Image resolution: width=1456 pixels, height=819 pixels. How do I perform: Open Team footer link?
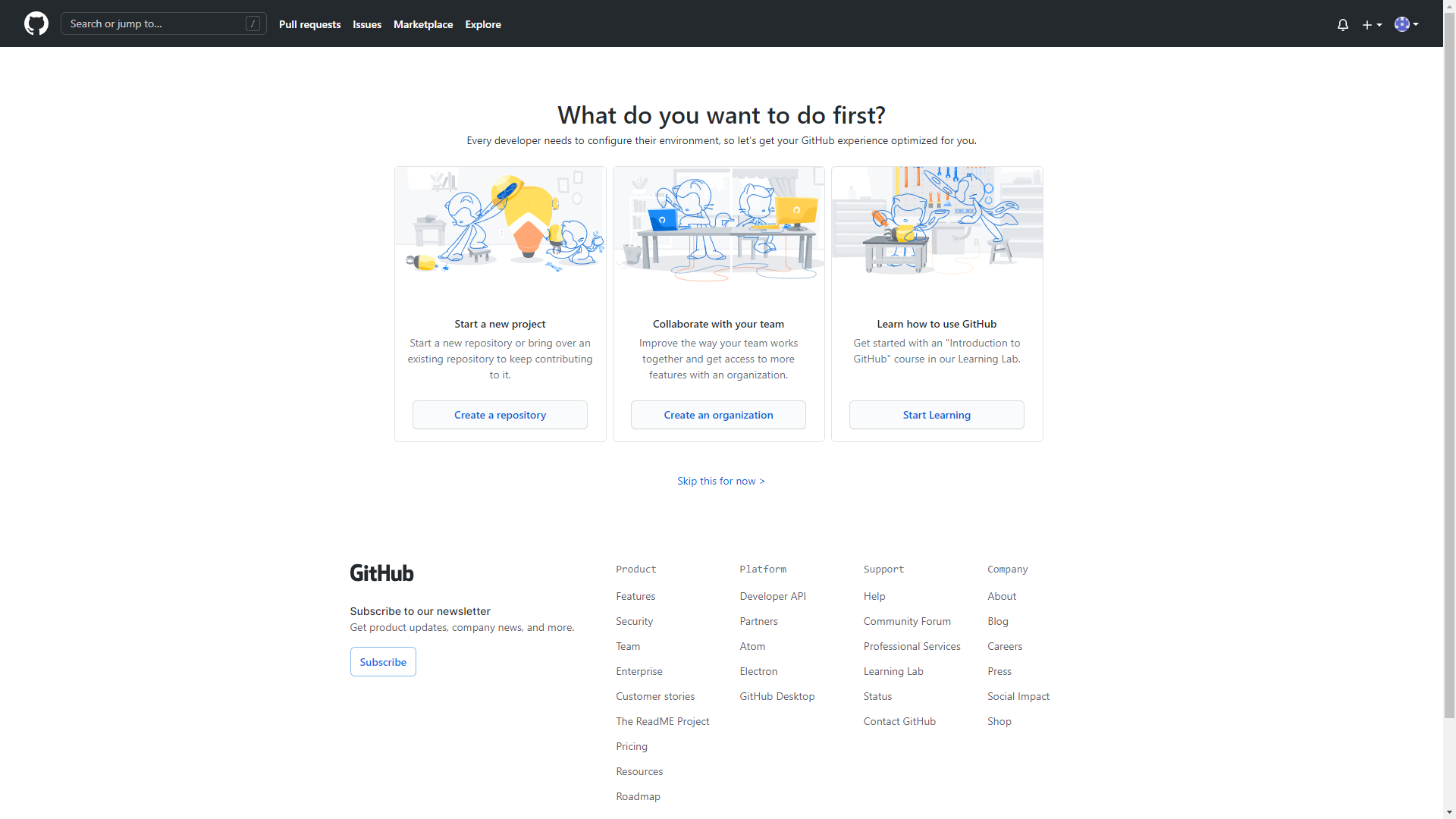pyautogui.click(x=628, y=646)
